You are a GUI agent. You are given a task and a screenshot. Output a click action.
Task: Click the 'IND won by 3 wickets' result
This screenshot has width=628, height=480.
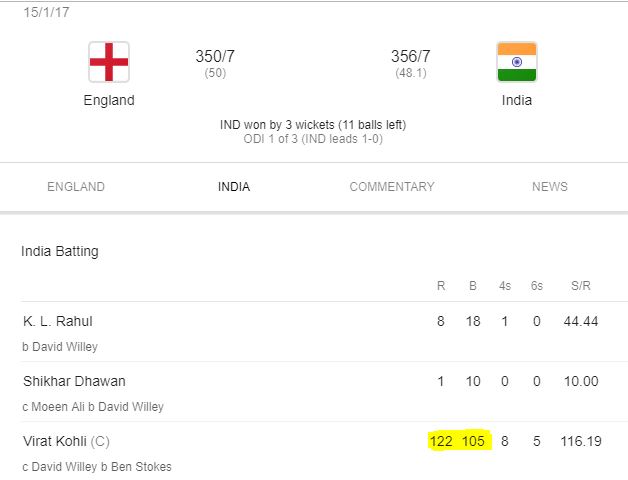[313, 125]
